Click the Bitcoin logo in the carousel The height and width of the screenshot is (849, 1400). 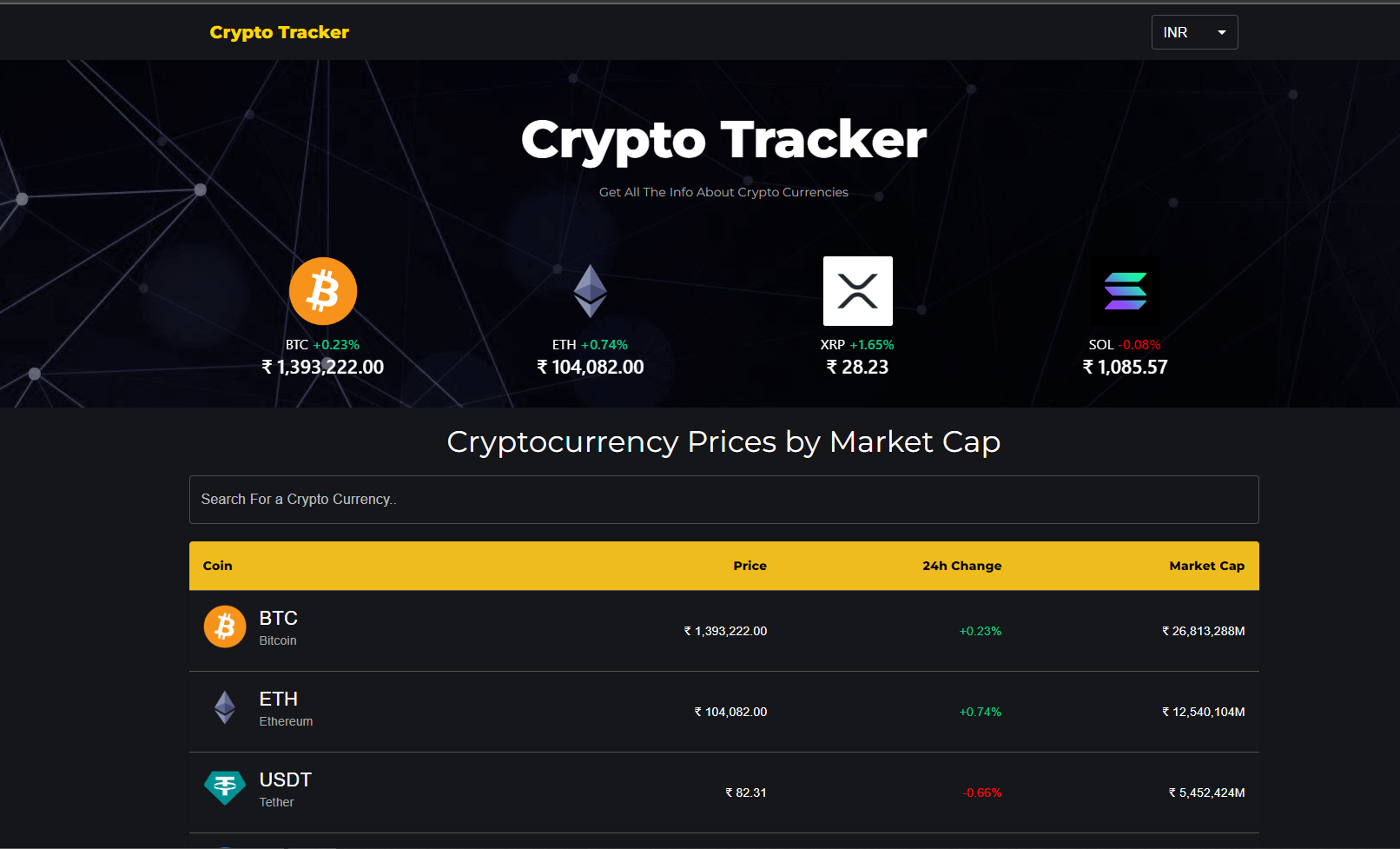pos(323,291)
